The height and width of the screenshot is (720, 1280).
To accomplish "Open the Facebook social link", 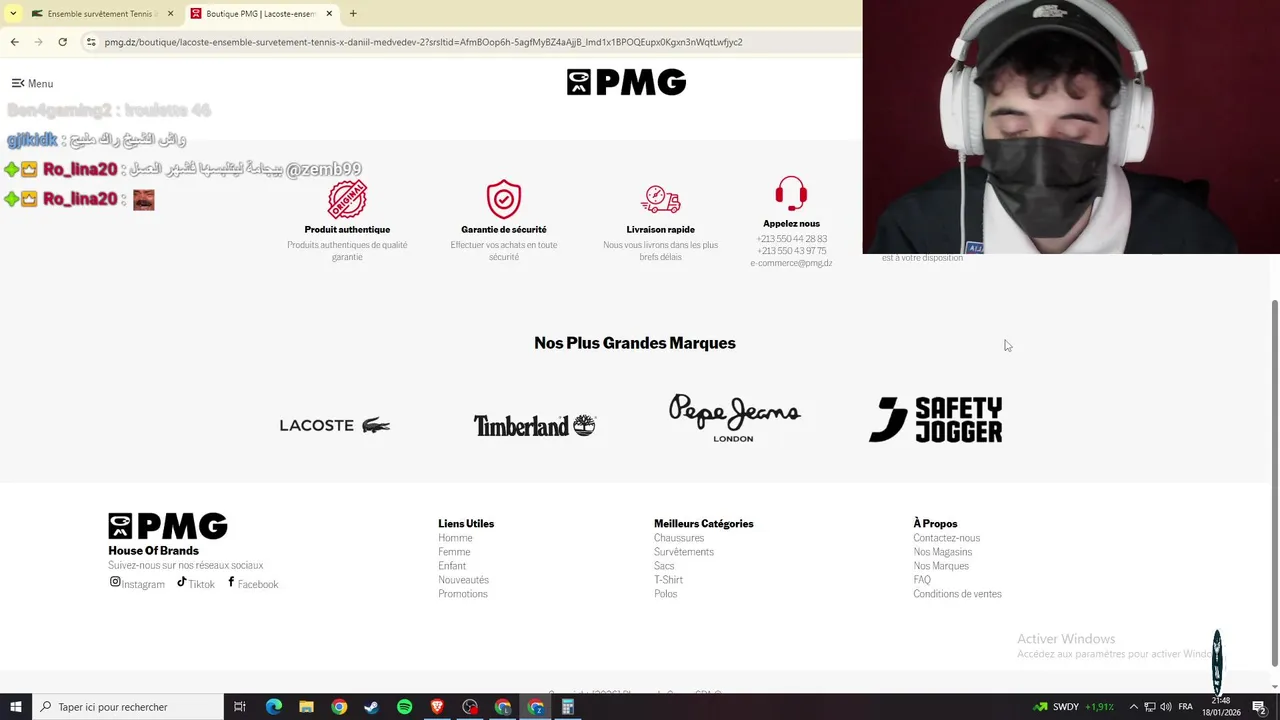I will [x=253, y=583].
